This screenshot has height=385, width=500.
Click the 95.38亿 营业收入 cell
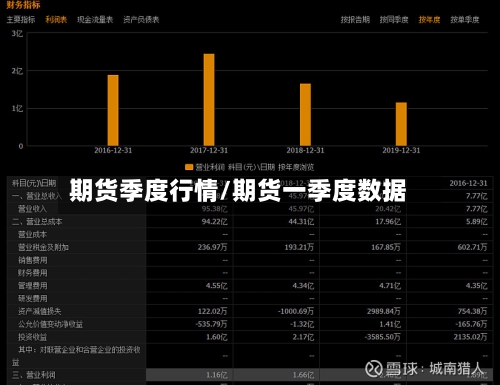[x=214, y=209]
